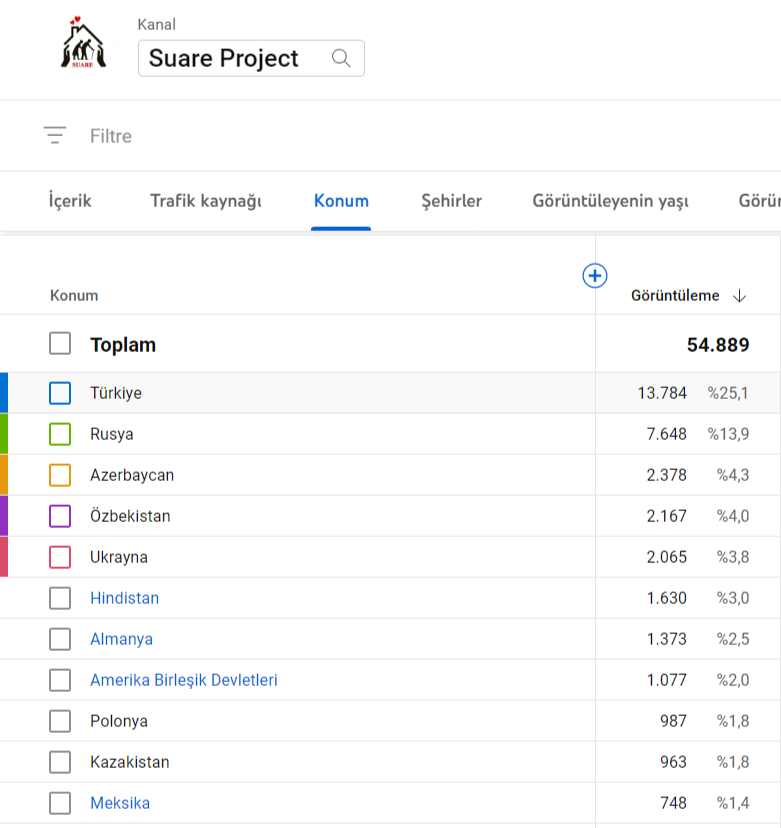
Task: Click the Polonya views value 987
Action: point(673,721)
